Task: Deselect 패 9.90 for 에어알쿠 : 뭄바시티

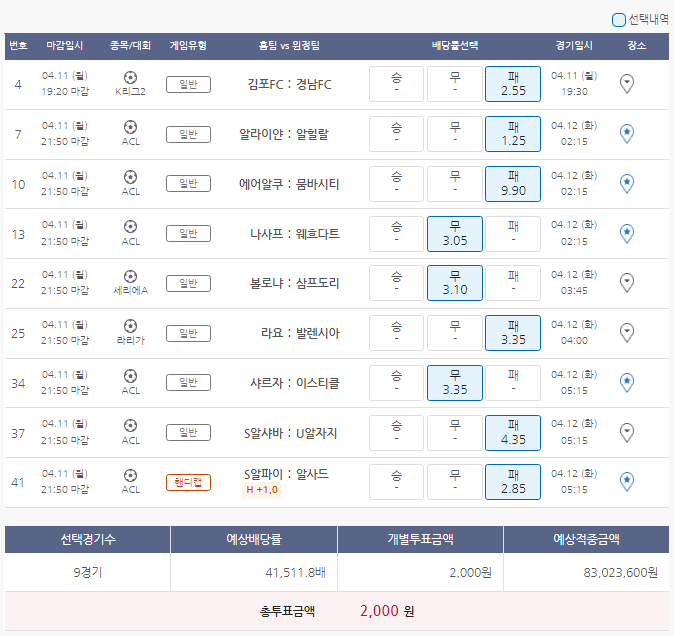Action: click(x=513, y=183)
